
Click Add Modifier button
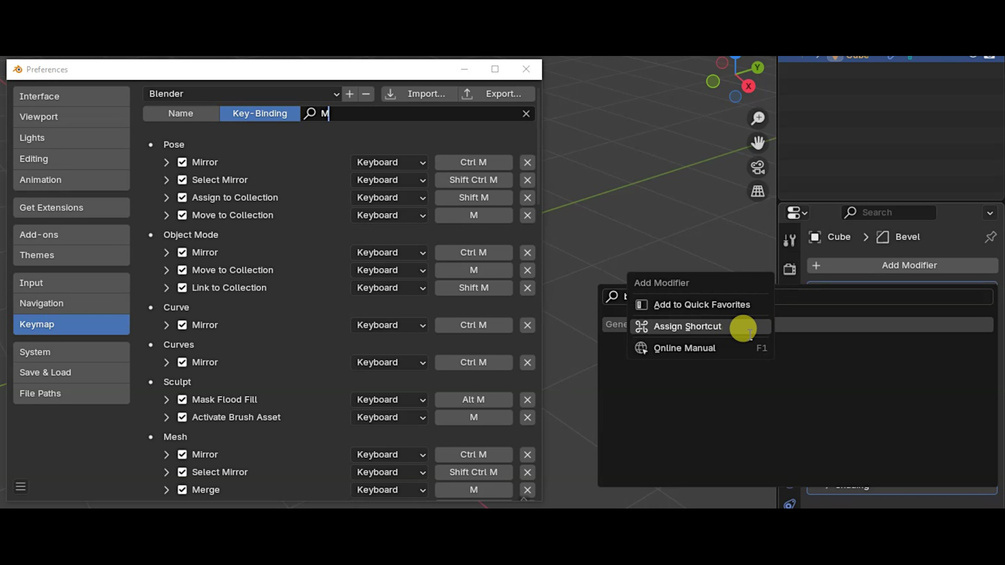[902, 265]
